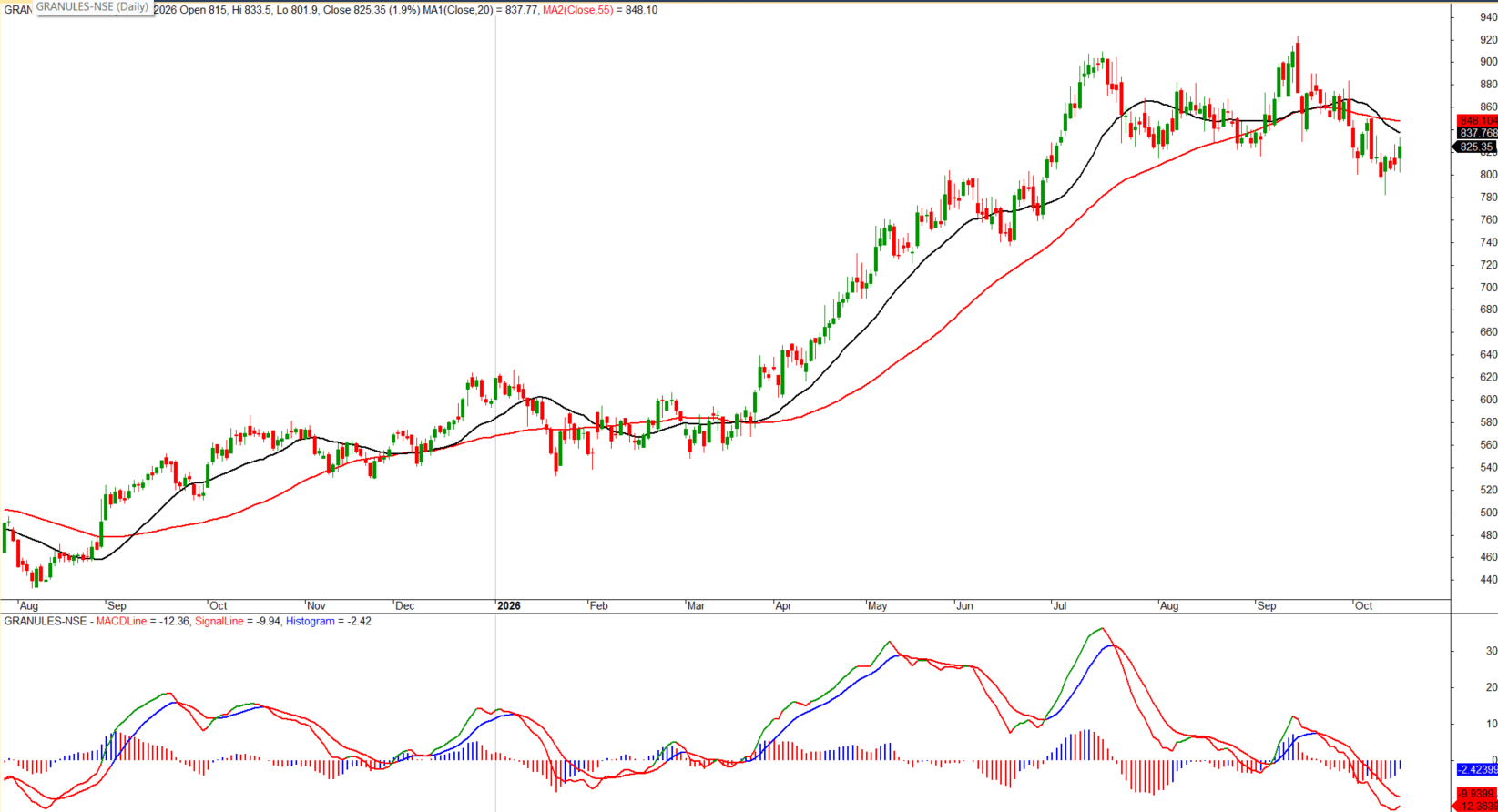Click the black 837.76 price tag on axis
The width and height of the screenshot is (1498, 812).
point(1477,133)
